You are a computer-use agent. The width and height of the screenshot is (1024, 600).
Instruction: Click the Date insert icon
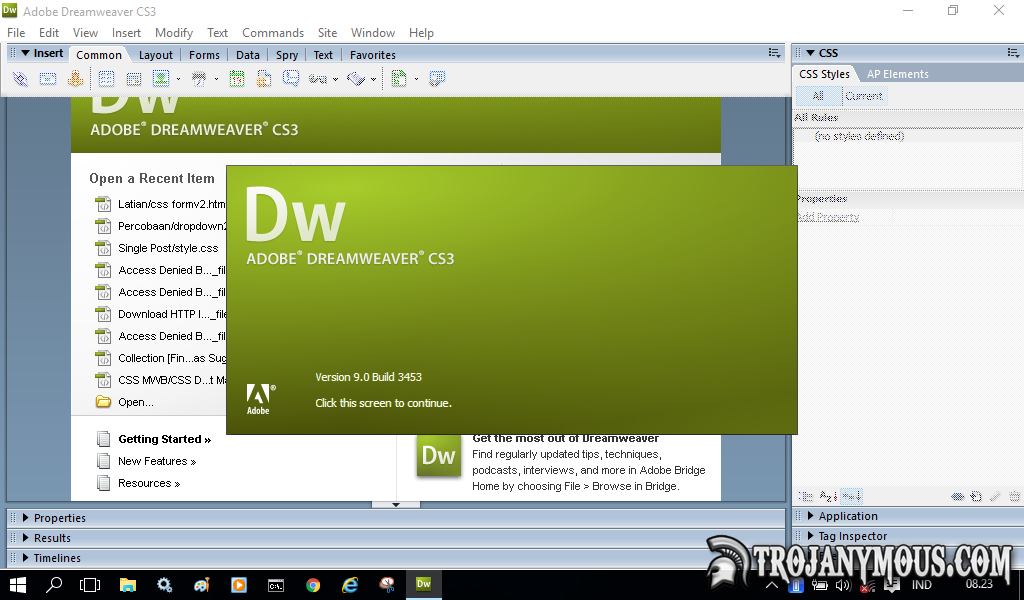click(237, 79)
